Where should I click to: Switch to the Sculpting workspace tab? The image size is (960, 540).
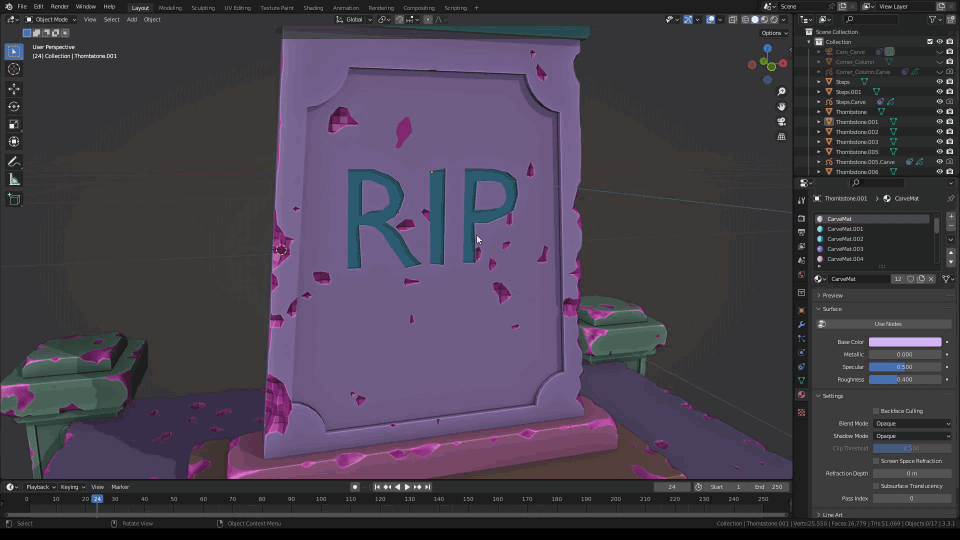[x=203, y=7]
